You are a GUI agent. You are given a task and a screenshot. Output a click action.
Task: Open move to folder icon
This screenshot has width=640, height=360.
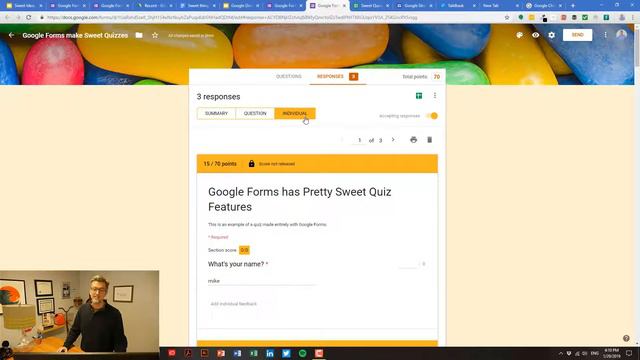tap(139, 35)
